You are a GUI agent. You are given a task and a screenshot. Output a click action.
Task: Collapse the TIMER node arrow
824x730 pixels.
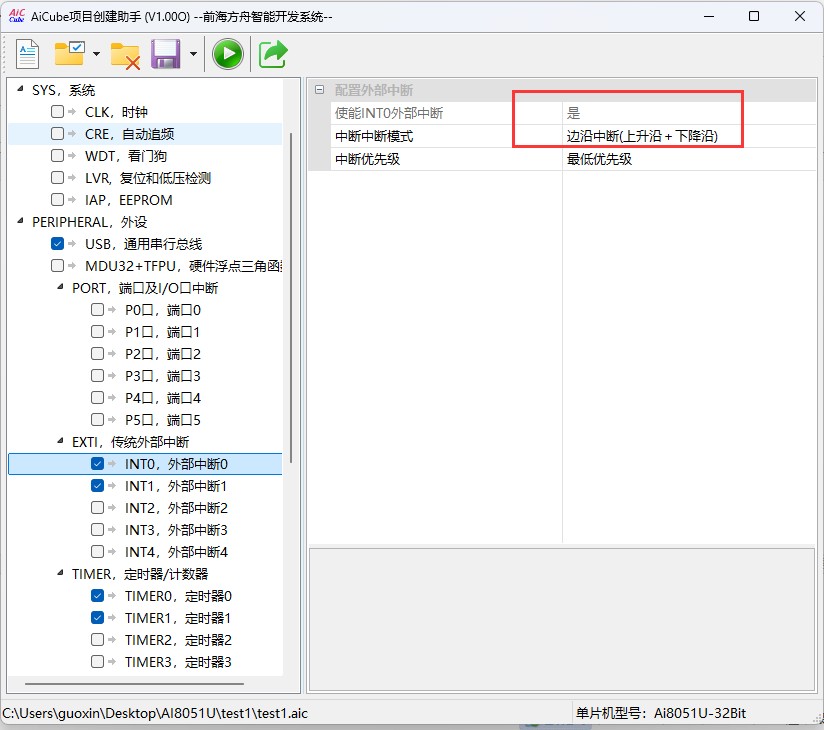pos(60,573)
